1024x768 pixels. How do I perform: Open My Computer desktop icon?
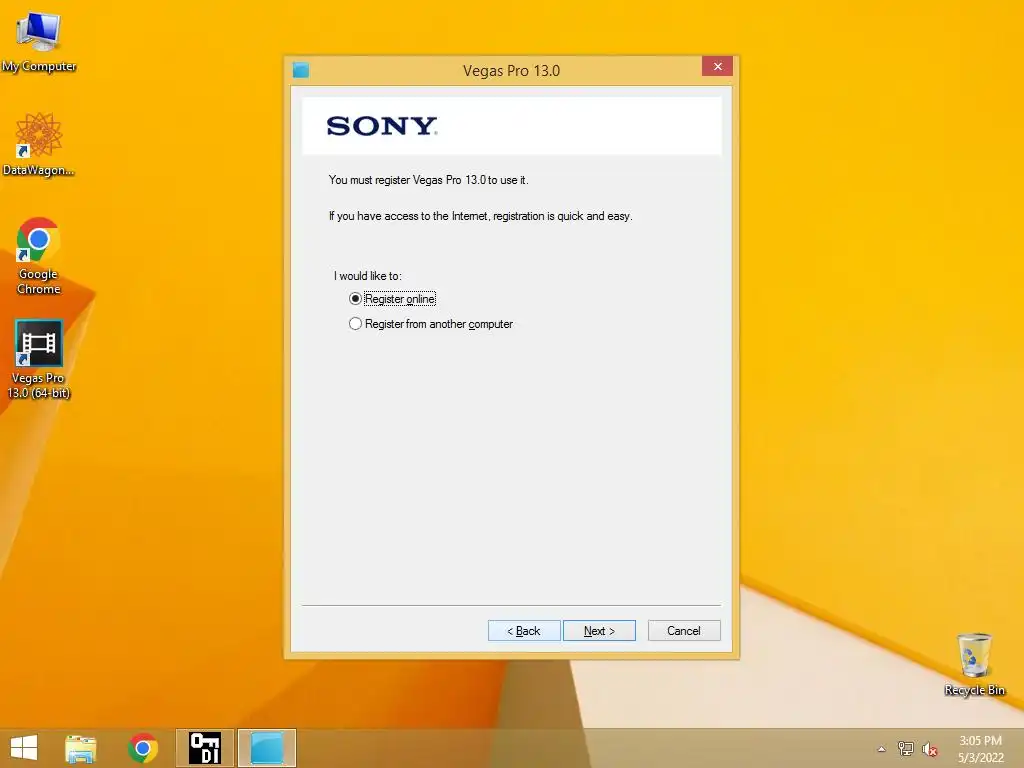coord(39,42)
